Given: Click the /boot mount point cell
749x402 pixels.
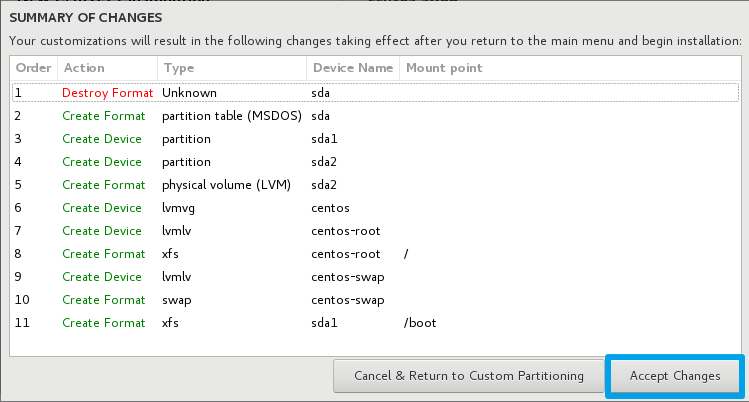Looking at the screenshot, I should tap(420, 322).
